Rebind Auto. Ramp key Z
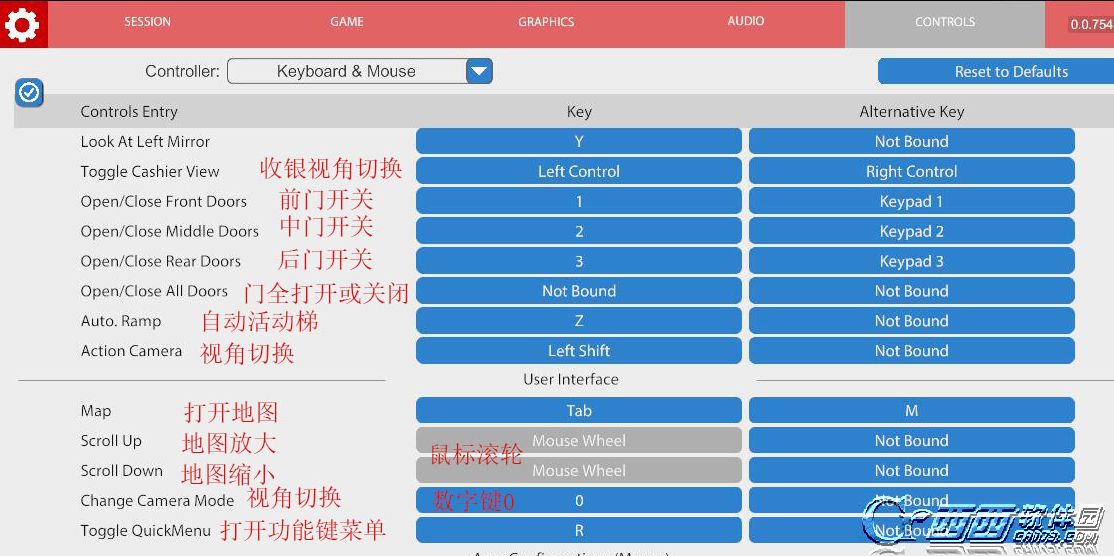The width and height of the screenshot is (1114, 556). pyautogui.click(x=578, y=320)
